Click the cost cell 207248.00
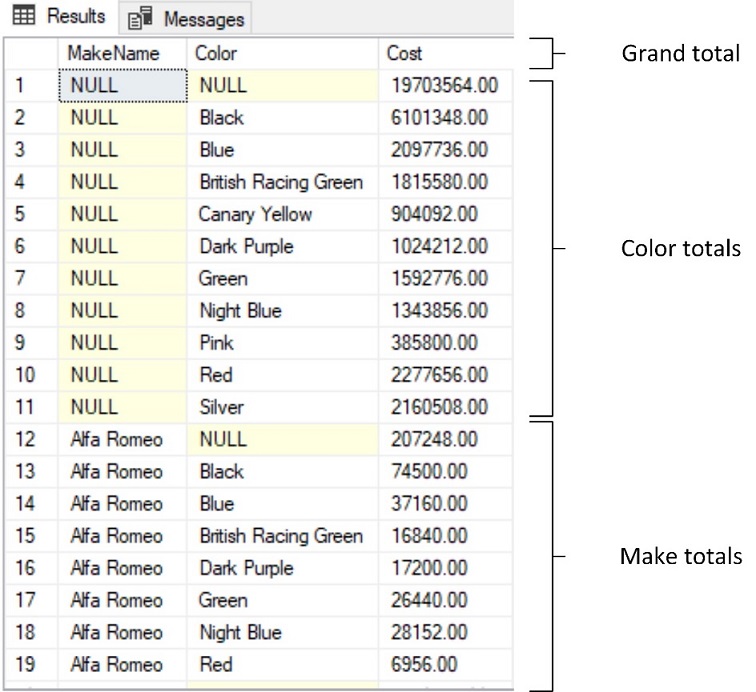The image size is (756, 692). (x=437, y=439)
